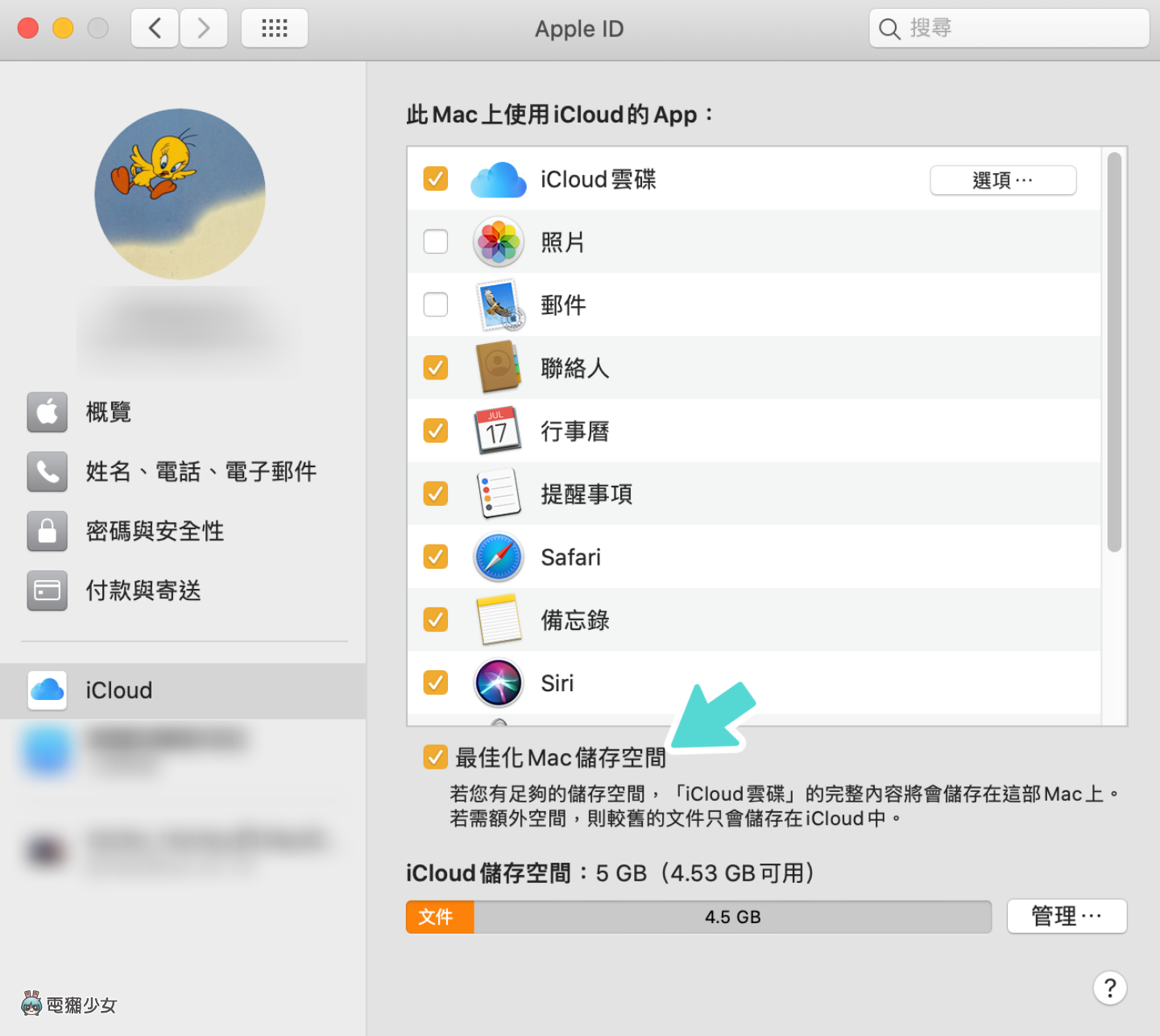Uncheck the 行事曆 checkbox
Viewport: 1160px width, 1036px height.
[x=436, y=430]
